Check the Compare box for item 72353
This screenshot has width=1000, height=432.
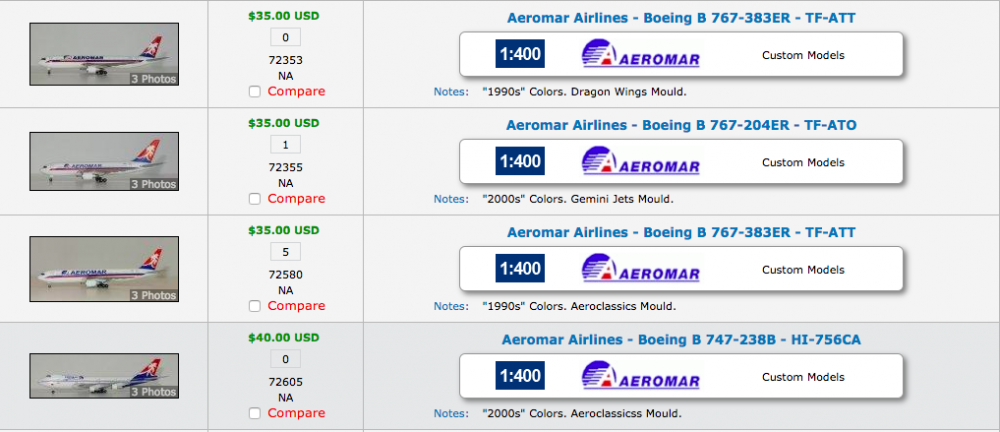[255, 92]
